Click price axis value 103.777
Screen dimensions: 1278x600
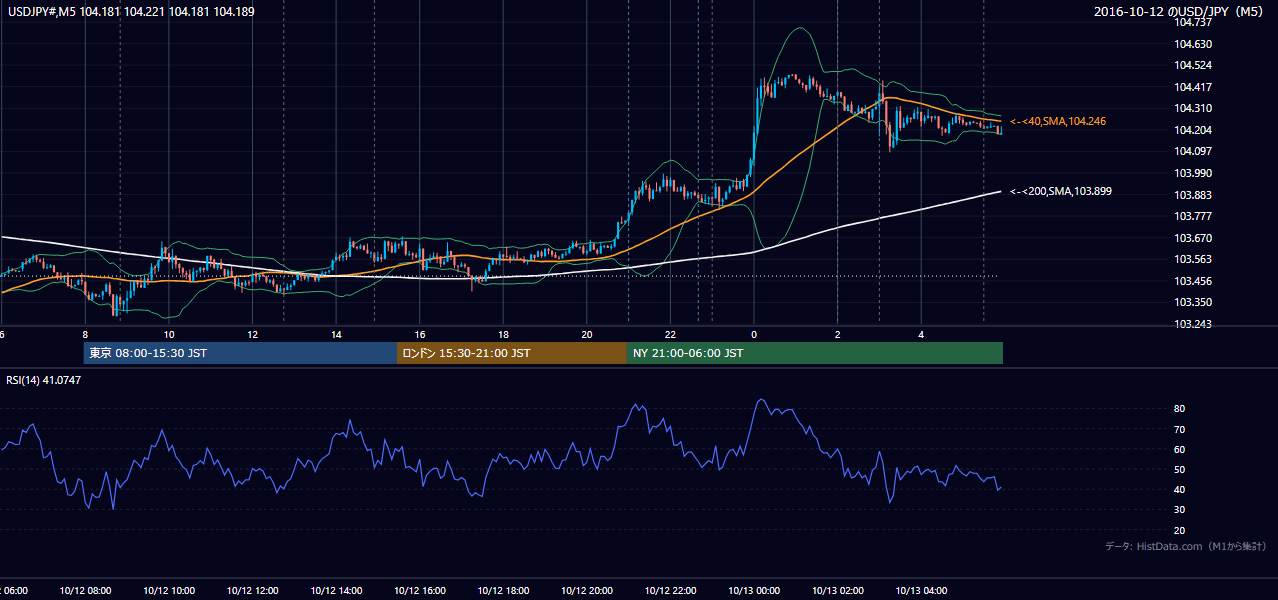(x=1193, y=216)
